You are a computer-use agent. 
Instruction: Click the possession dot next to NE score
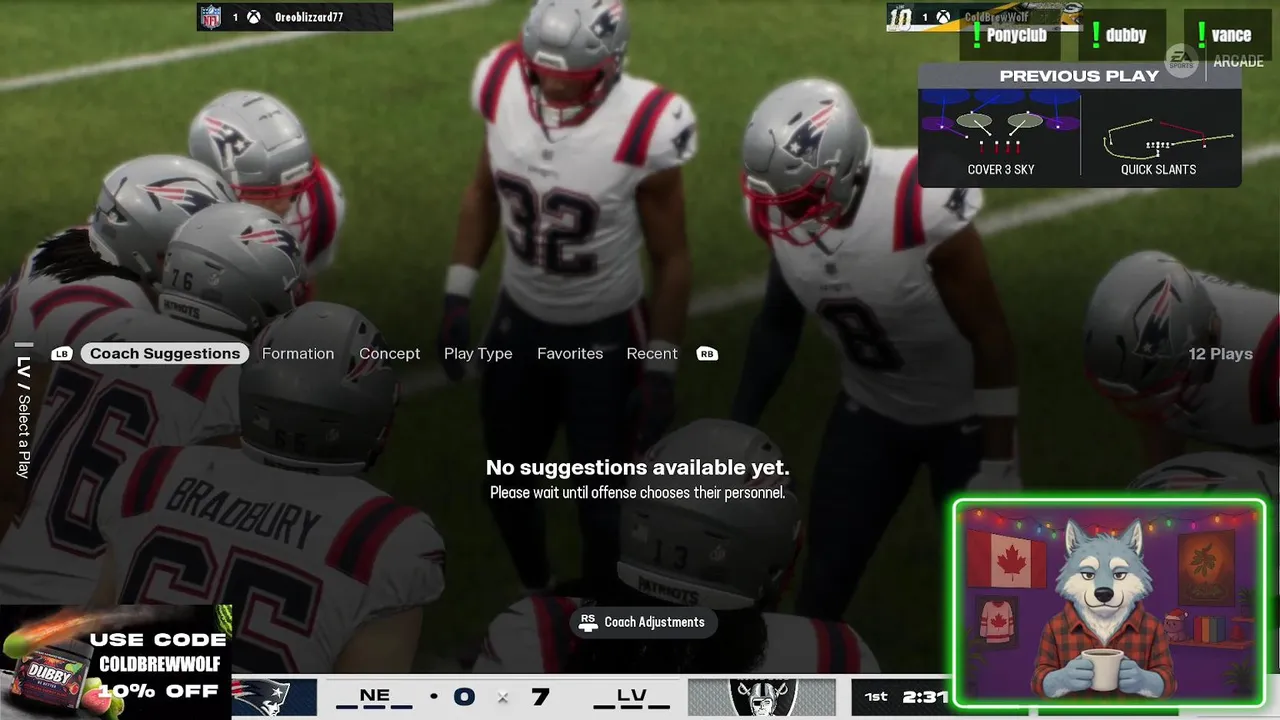[434, 696]
